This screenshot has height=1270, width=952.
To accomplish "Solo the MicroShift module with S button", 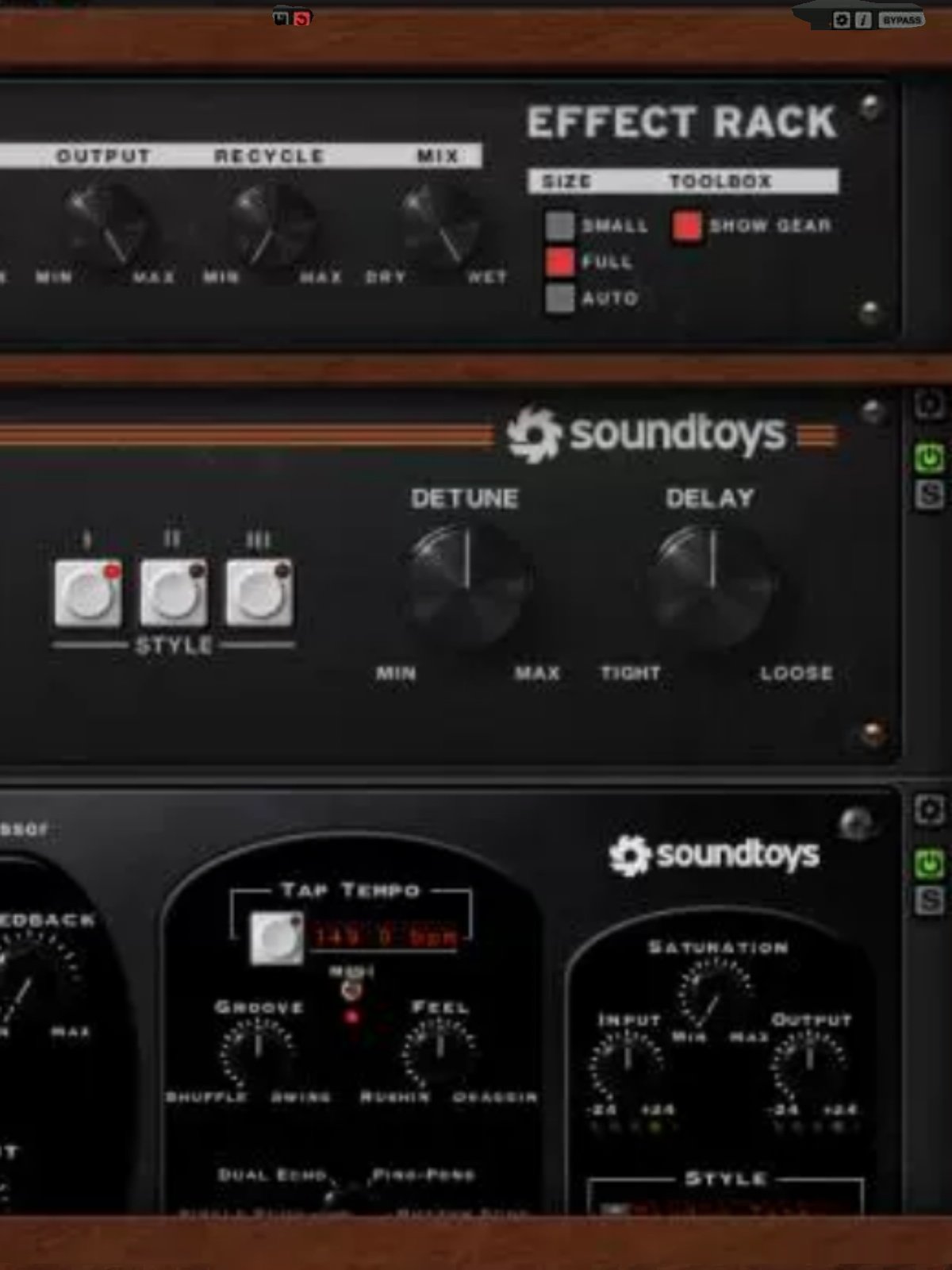I will tap(929, 495).
